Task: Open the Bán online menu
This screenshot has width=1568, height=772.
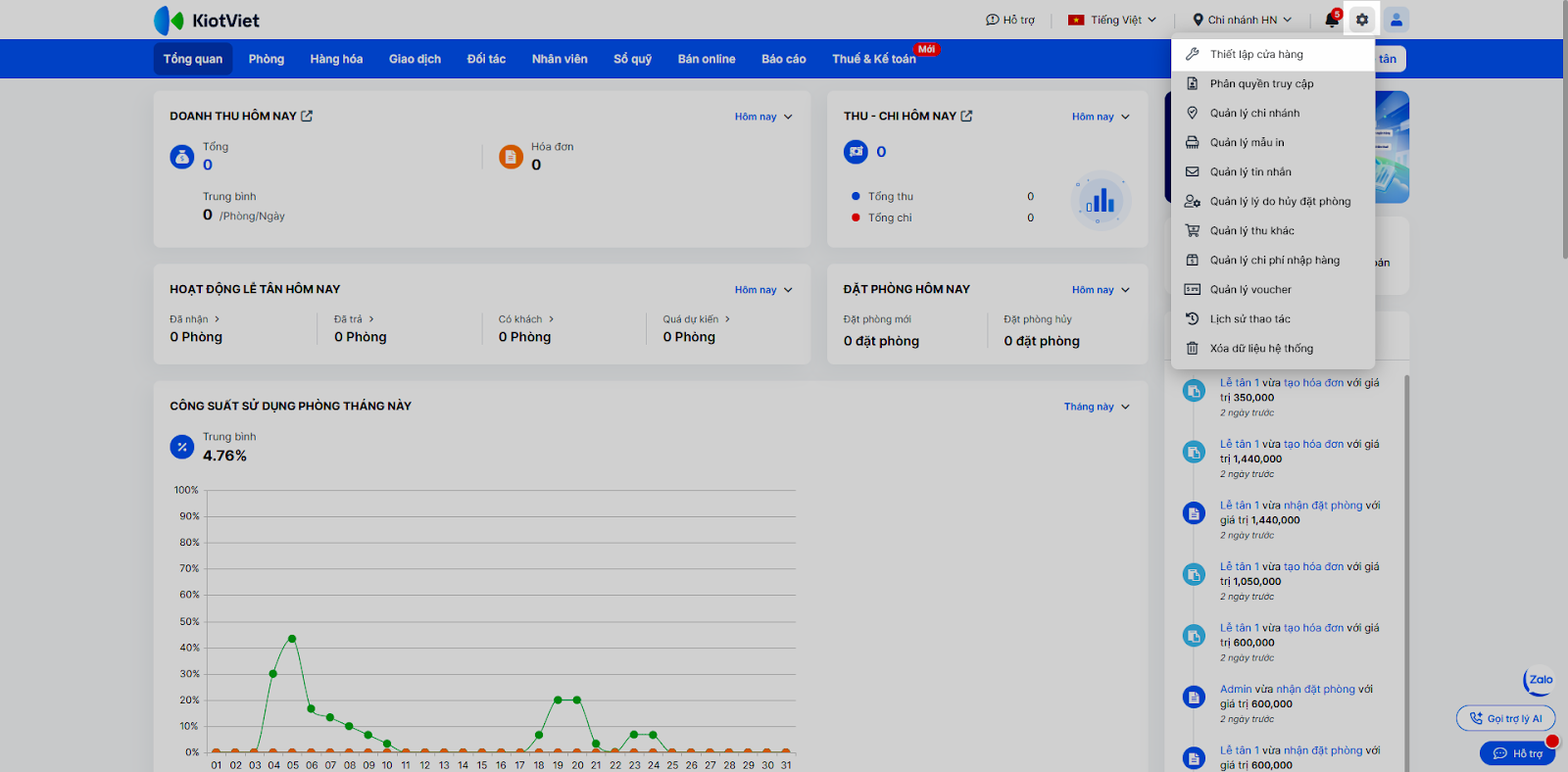Action: tap(707, 59)
